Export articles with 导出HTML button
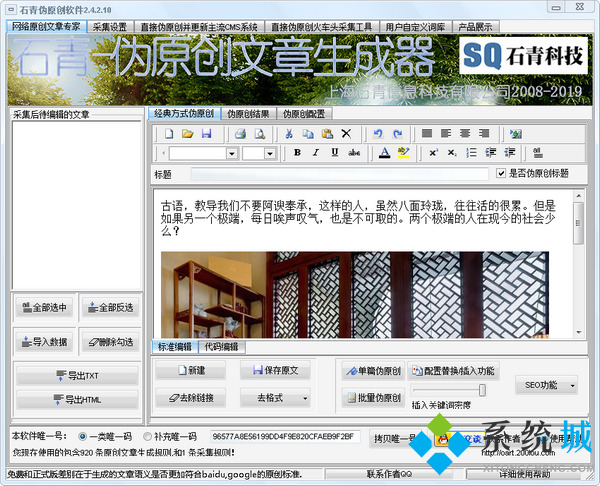The width and height of the screenshot is (600, 486). click(77, 400)
